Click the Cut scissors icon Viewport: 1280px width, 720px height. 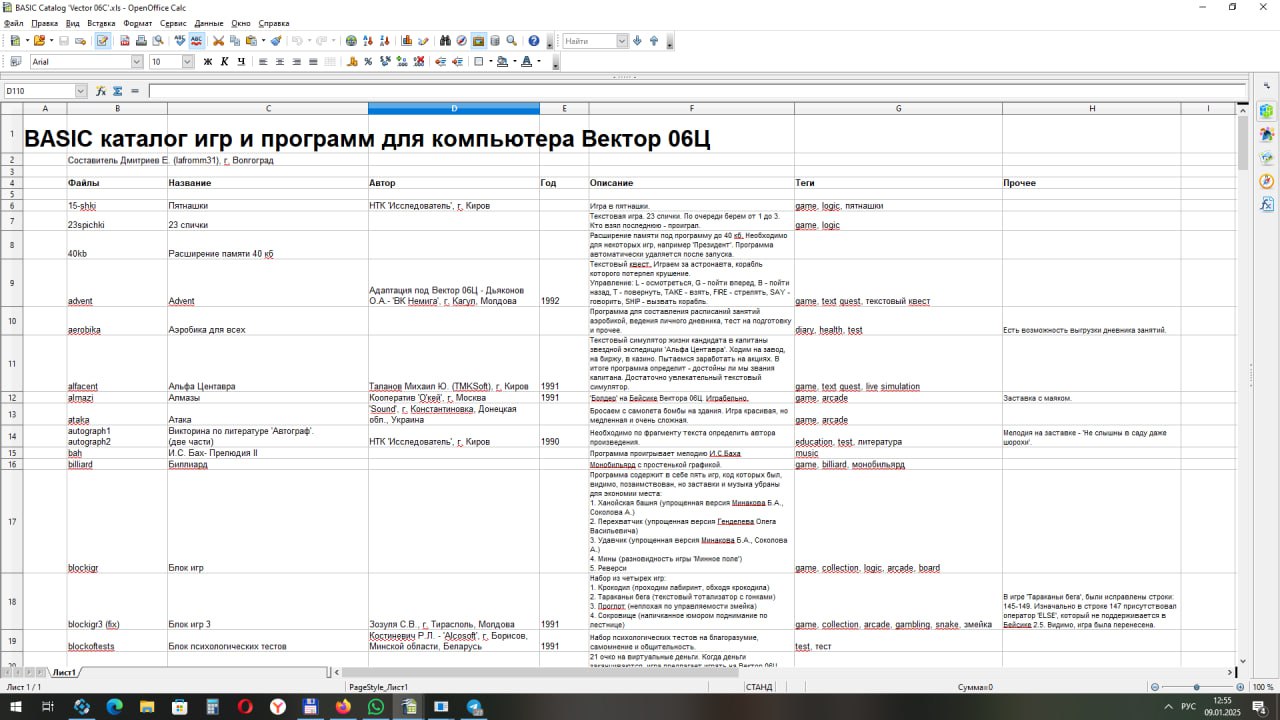218,41
